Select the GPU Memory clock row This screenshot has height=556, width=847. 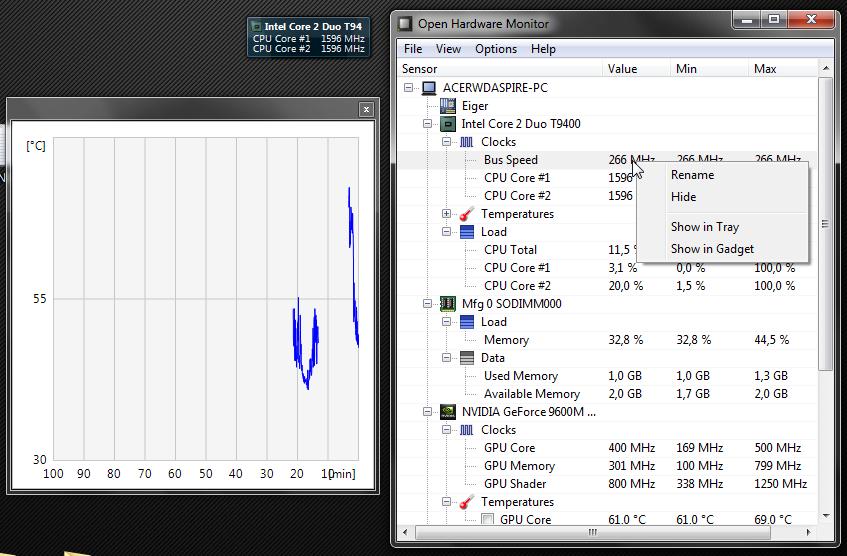coord(608,466)
